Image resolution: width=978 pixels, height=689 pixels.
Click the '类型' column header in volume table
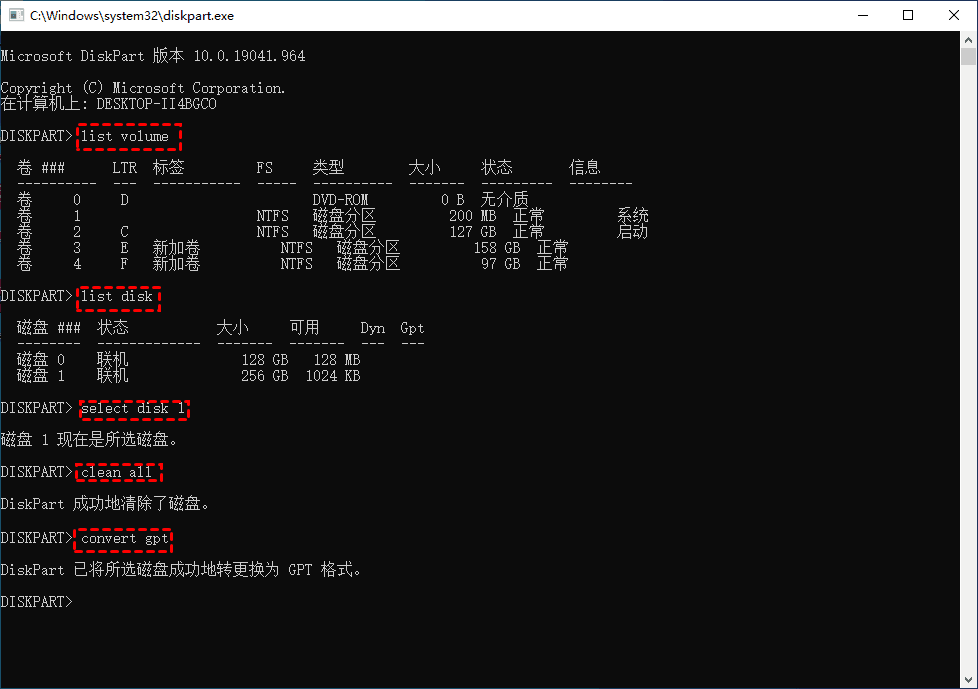coord(329,168)
